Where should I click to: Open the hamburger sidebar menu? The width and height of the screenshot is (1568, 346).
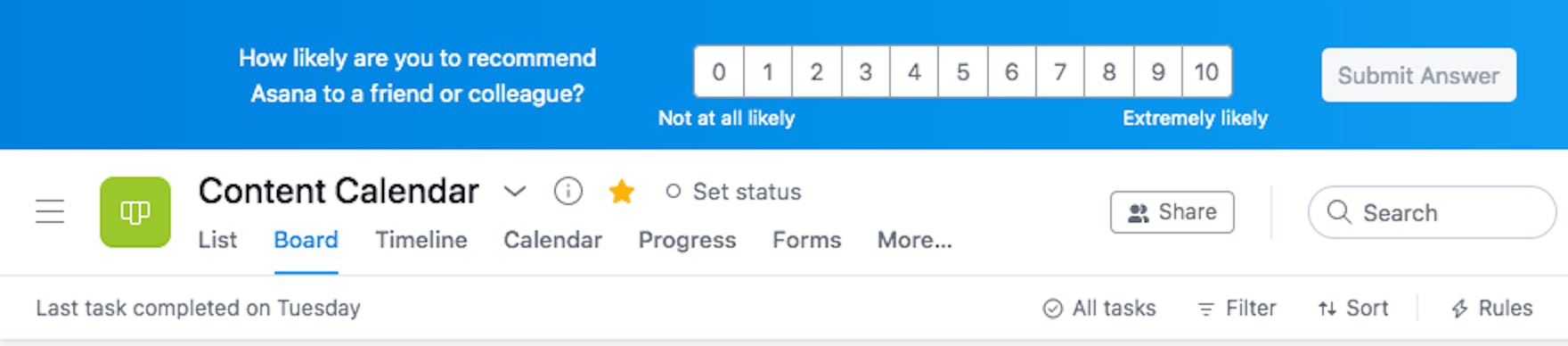pos(50,211)
